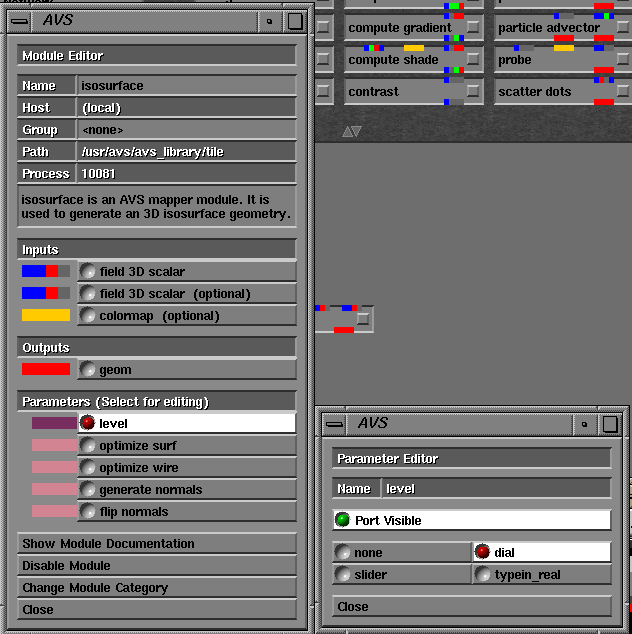The width and height of the screenshot is (632, 634).
Task: Choose the slider widget type
Action: (402, 574)
